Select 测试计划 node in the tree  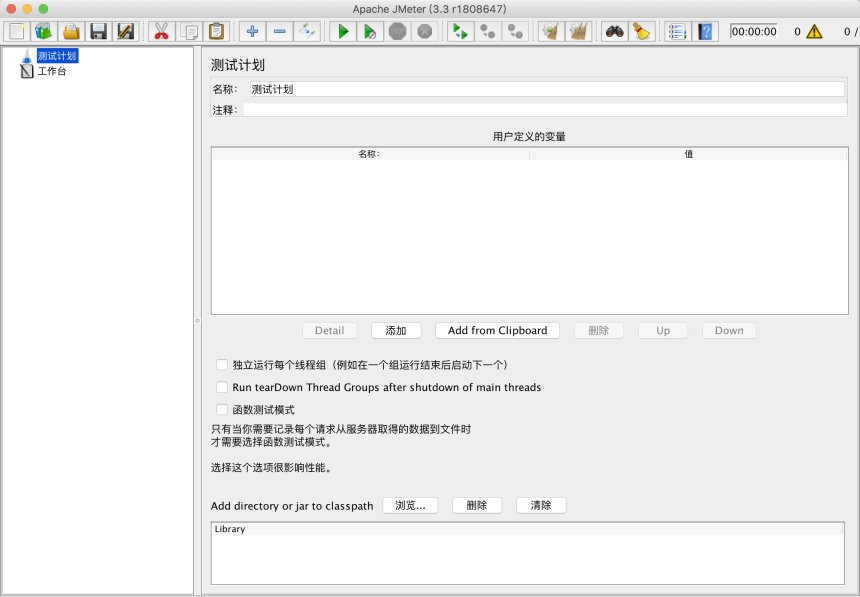pos(57,56)
